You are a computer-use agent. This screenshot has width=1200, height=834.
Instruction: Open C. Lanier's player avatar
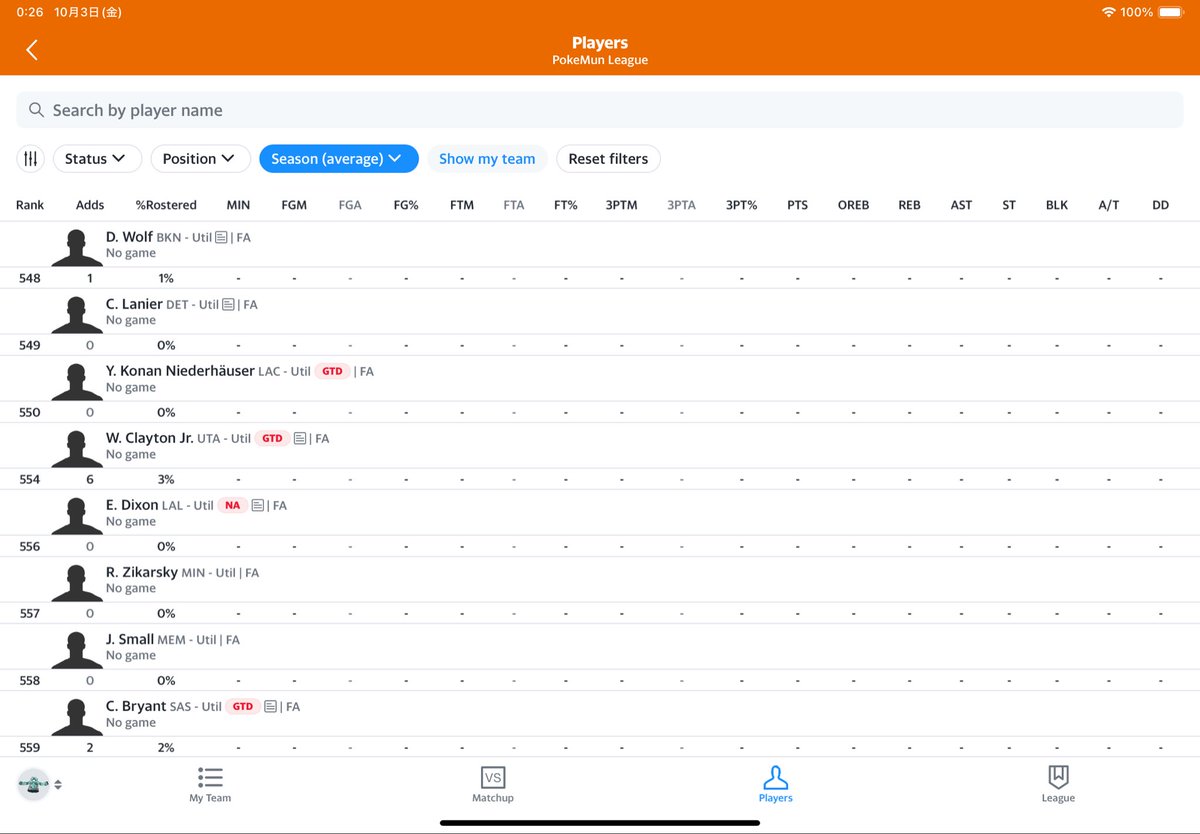point(77,313)
